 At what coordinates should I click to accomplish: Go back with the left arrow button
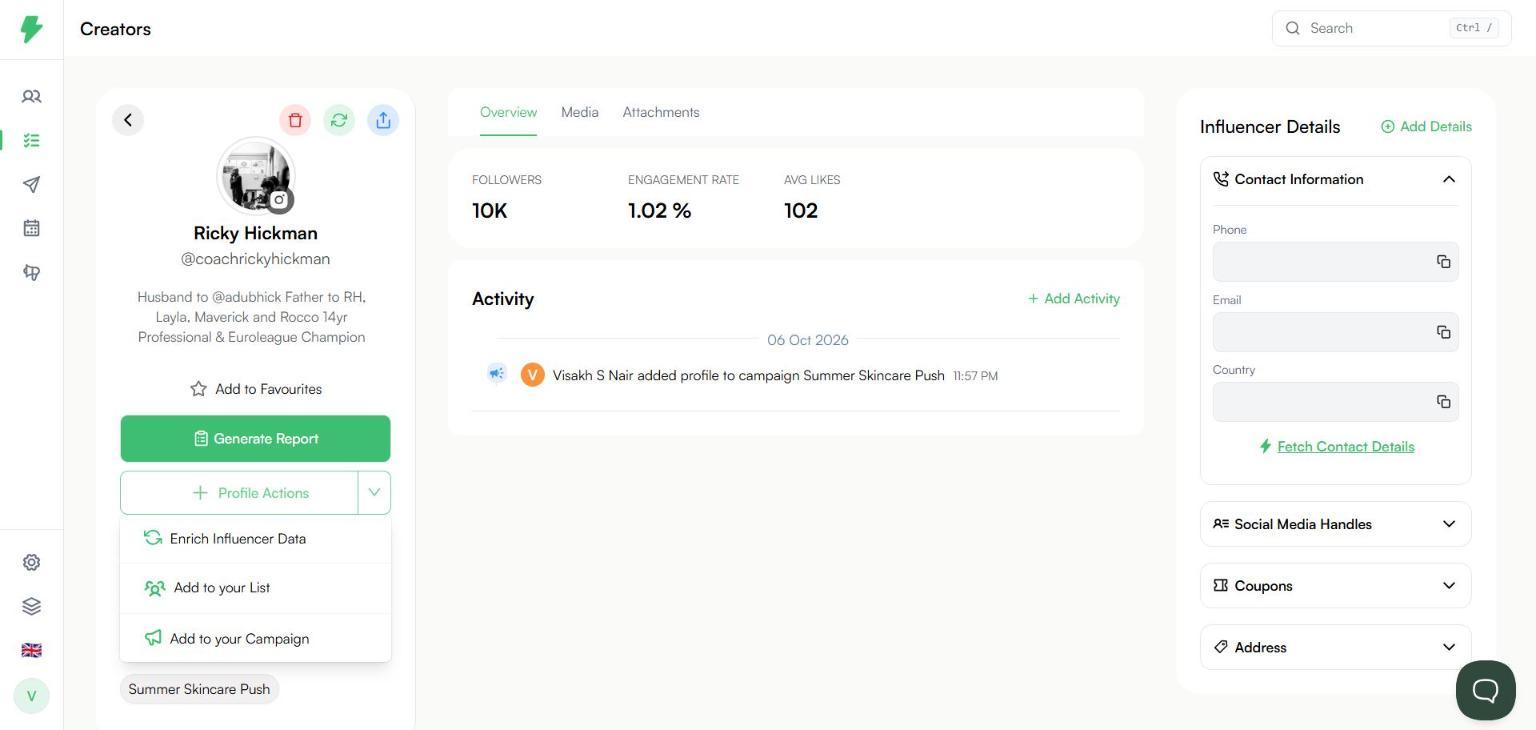pyautogui.click(x=128, y=120)
